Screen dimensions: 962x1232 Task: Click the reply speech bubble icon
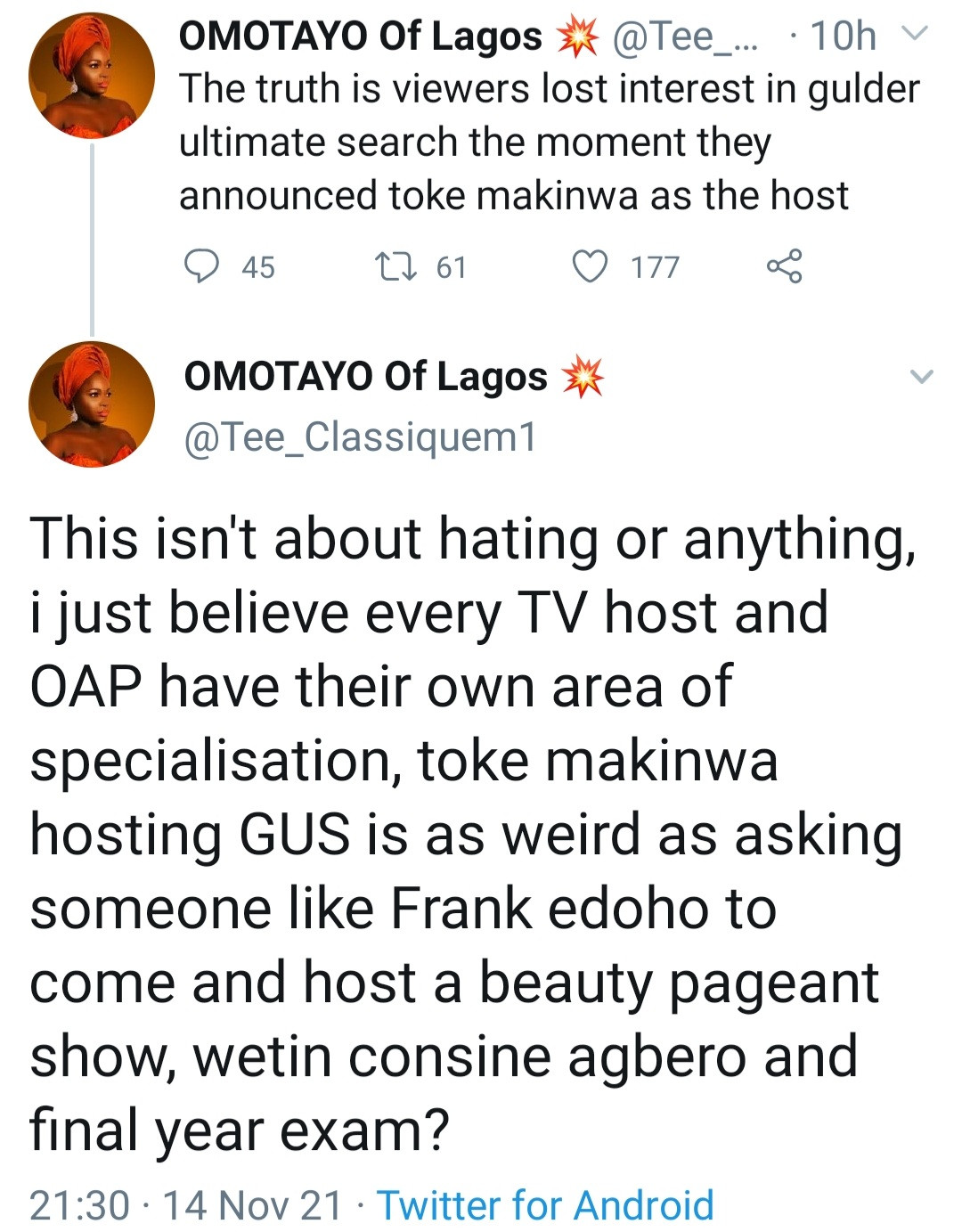coord(201,266)
